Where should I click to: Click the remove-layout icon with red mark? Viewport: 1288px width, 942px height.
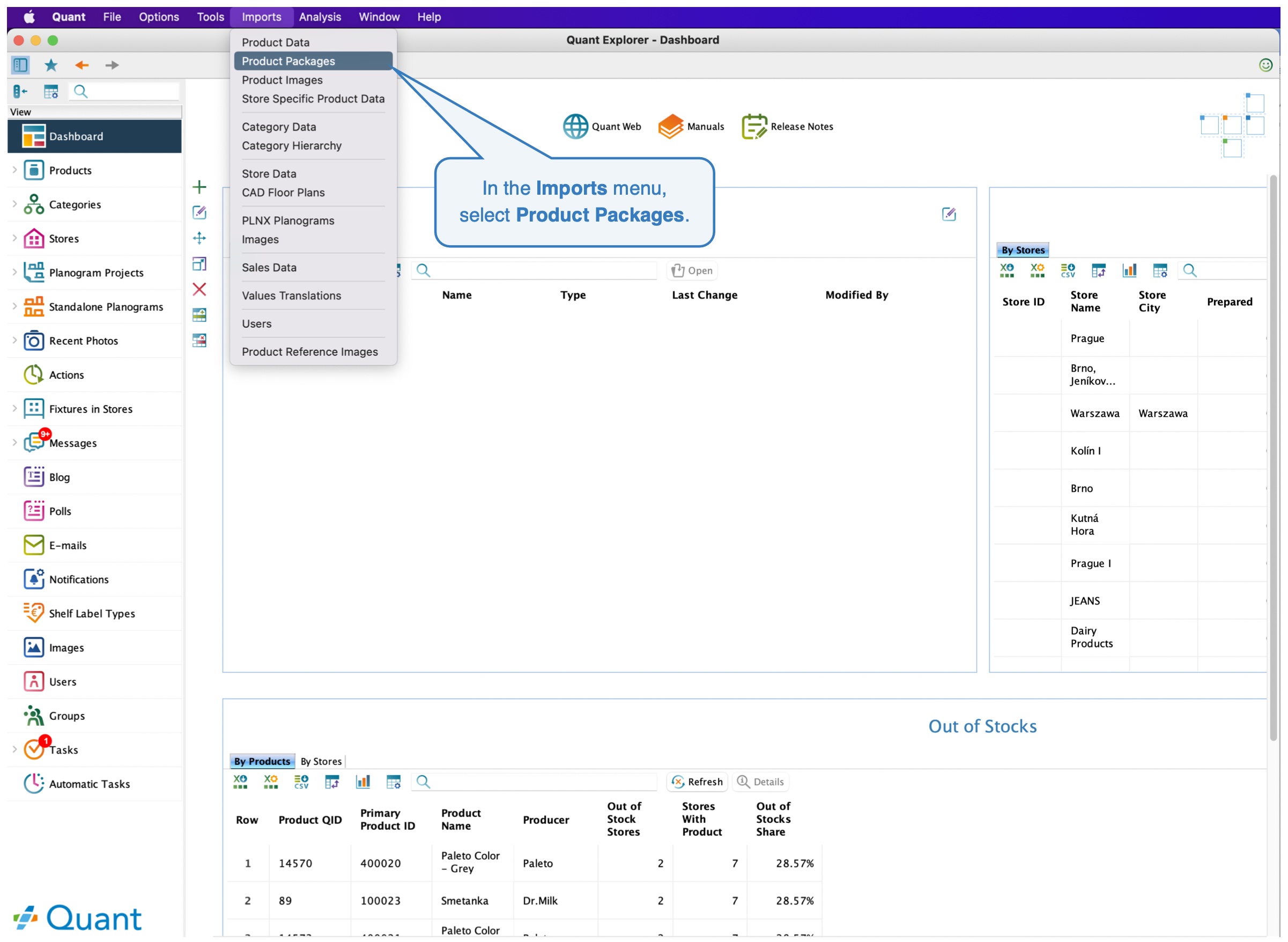pyautogui.click(x=199, y=341)
